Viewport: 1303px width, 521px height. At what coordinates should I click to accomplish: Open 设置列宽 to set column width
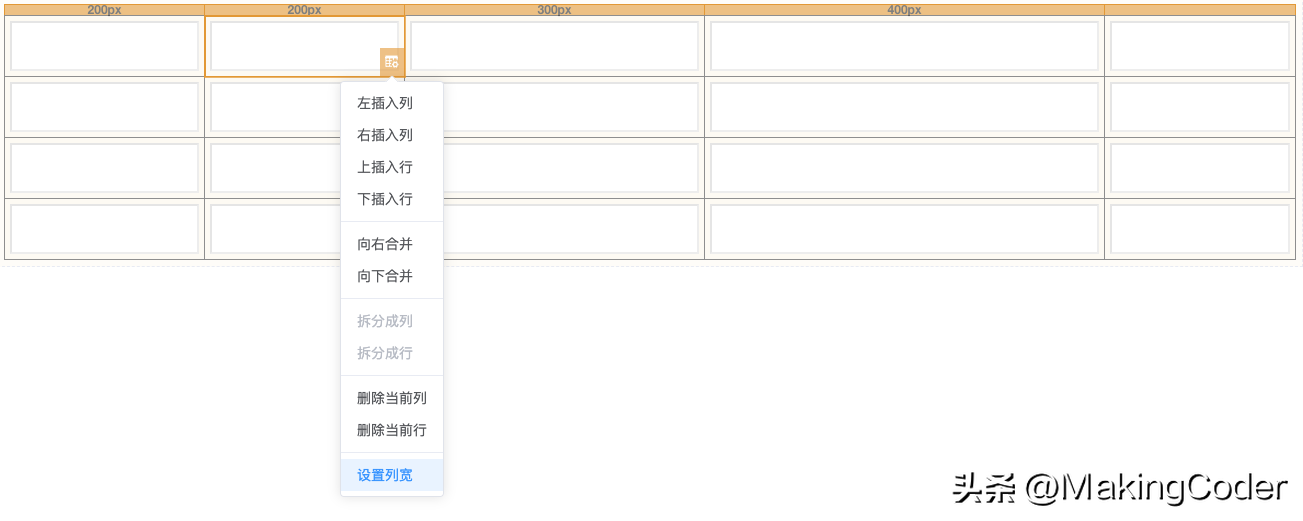click(392, 475)
